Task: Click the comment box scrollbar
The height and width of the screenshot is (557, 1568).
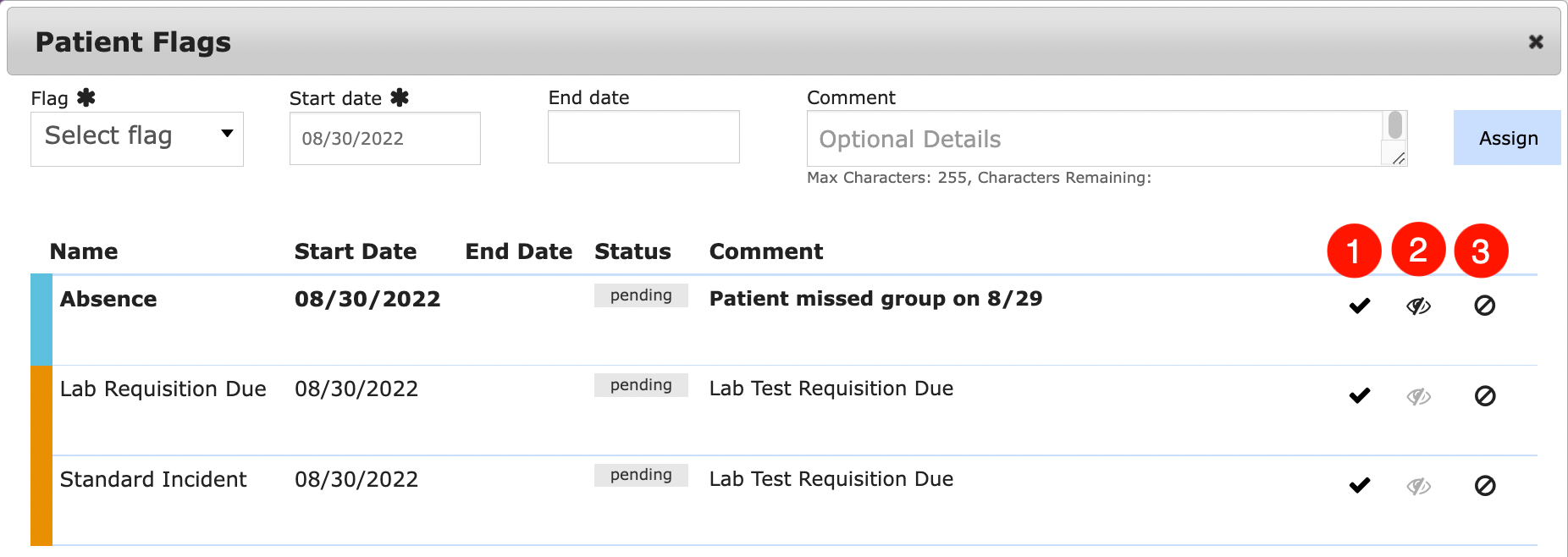Action: coord(1395,126)
